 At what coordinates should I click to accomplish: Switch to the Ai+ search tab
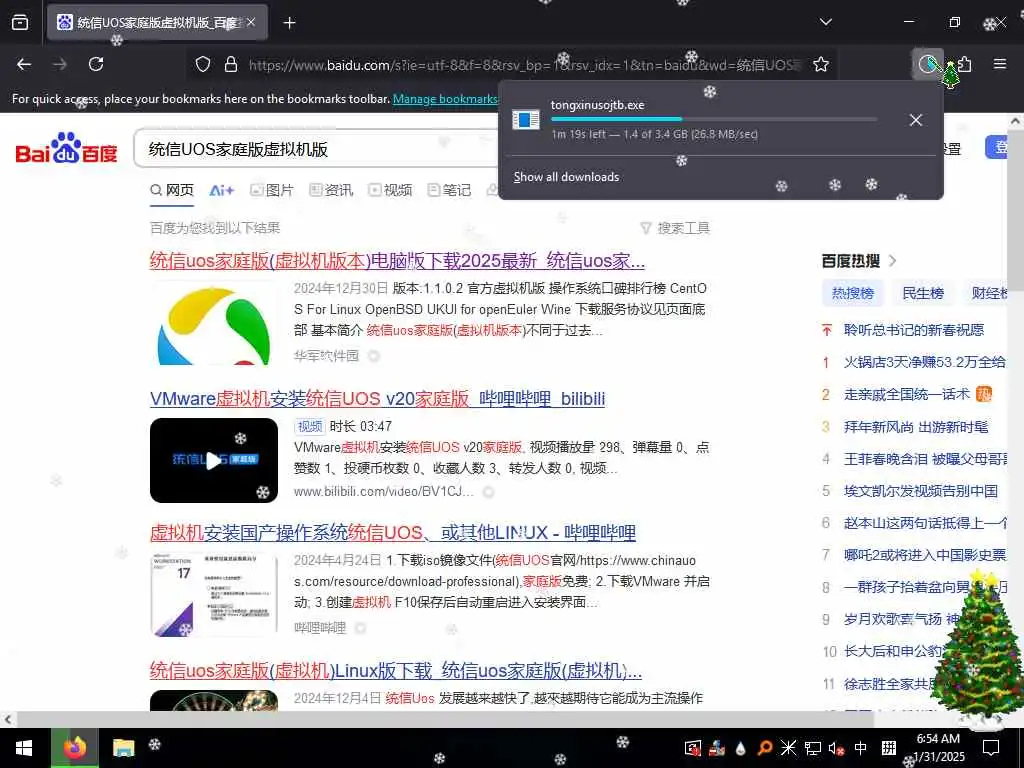[x=221, y=190]
